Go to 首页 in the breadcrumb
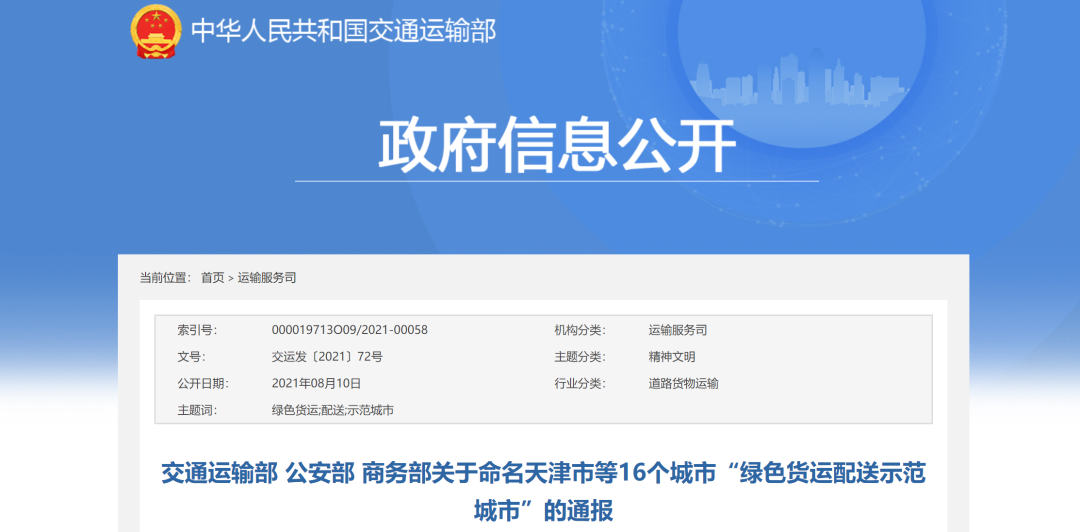Screen dimensions: 1080x532 pos(212,278)
